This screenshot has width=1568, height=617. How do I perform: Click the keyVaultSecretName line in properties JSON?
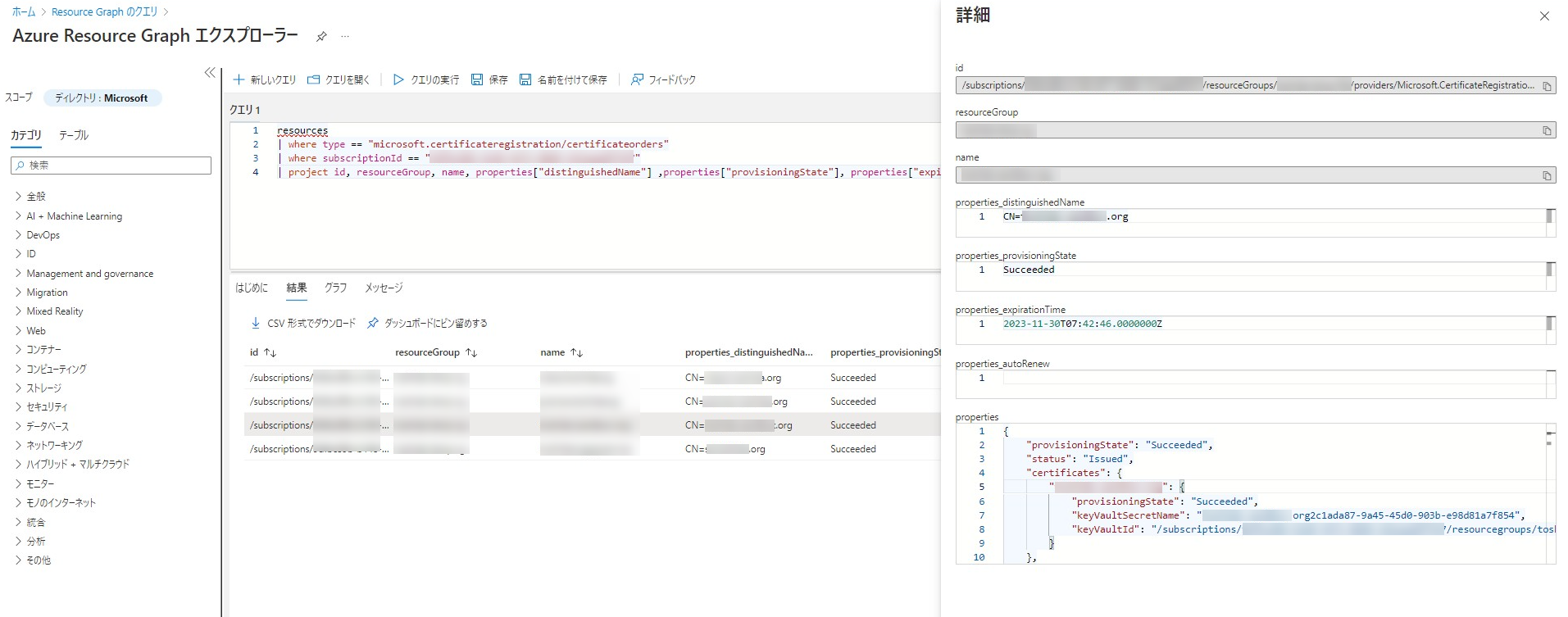pyautogui.click(x=1299, y=515)
